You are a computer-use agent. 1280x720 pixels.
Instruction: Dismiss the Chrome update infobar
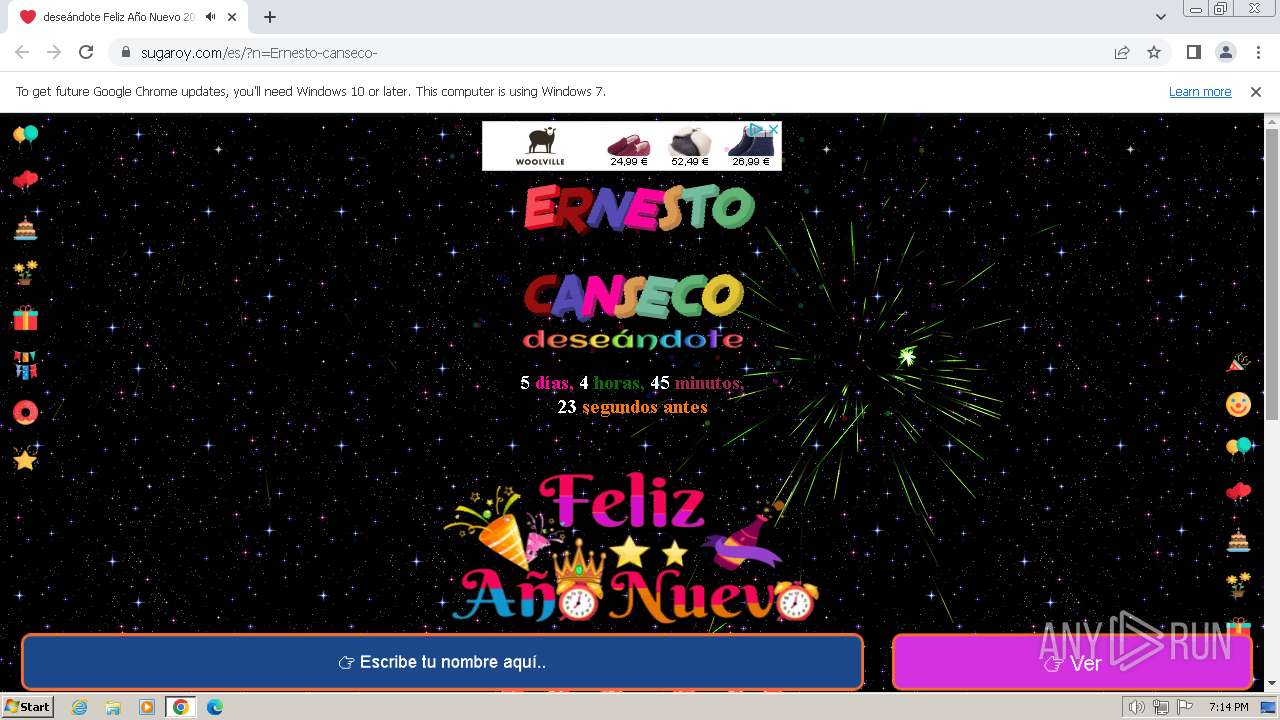pyautogui.click(x=1256, y=92)
